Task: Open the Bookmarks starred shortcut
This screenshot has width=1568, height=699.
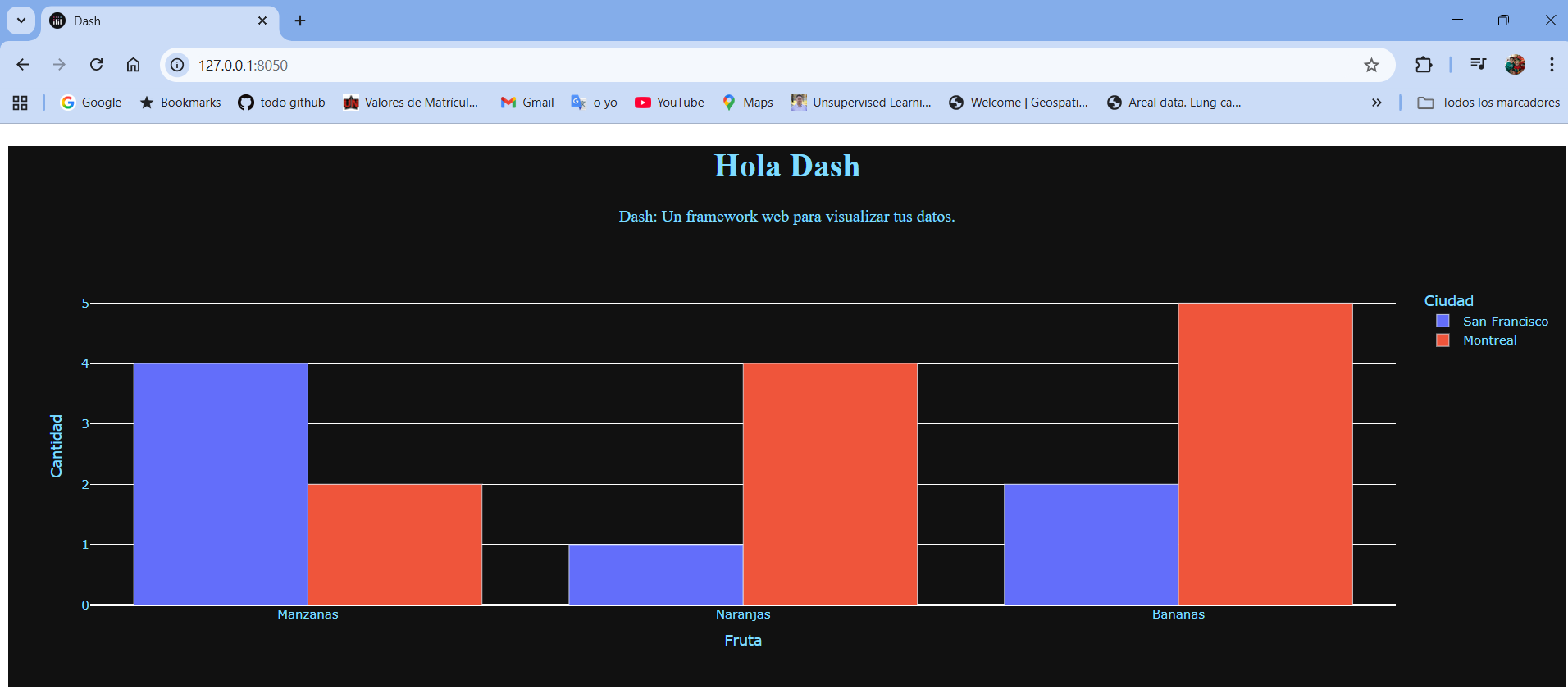Action: (x=180, y=103)
